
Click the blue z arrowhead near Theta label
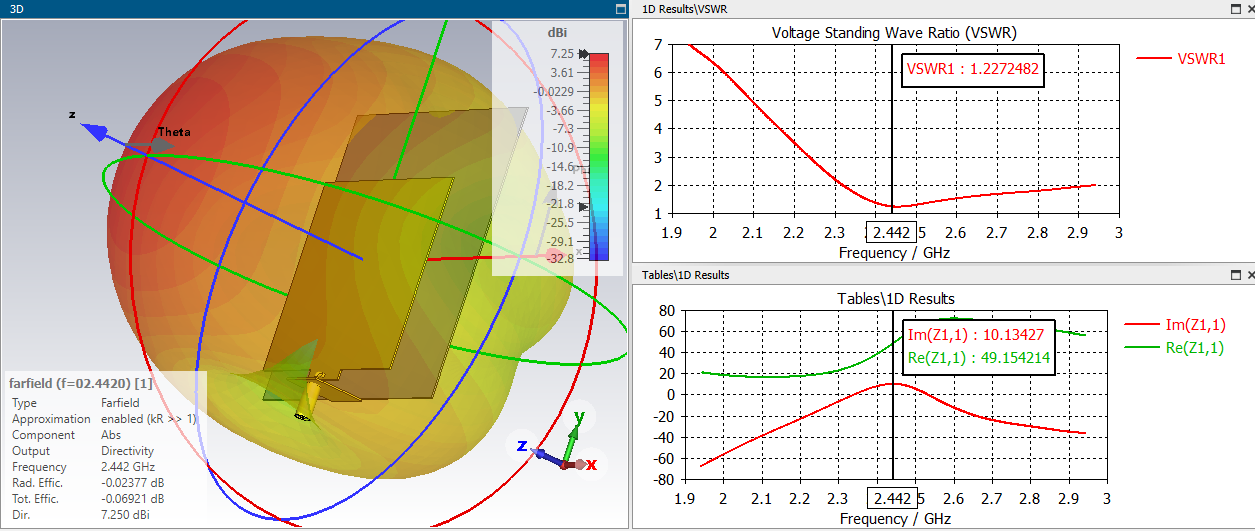pyautogui.click(x=94, y=130)
